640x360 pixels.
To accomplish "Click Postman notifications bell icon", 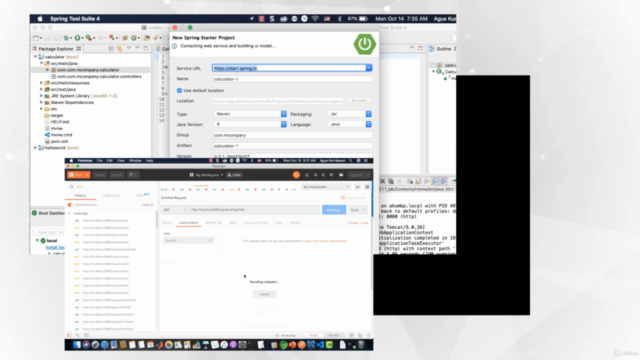I will point(323,175).
